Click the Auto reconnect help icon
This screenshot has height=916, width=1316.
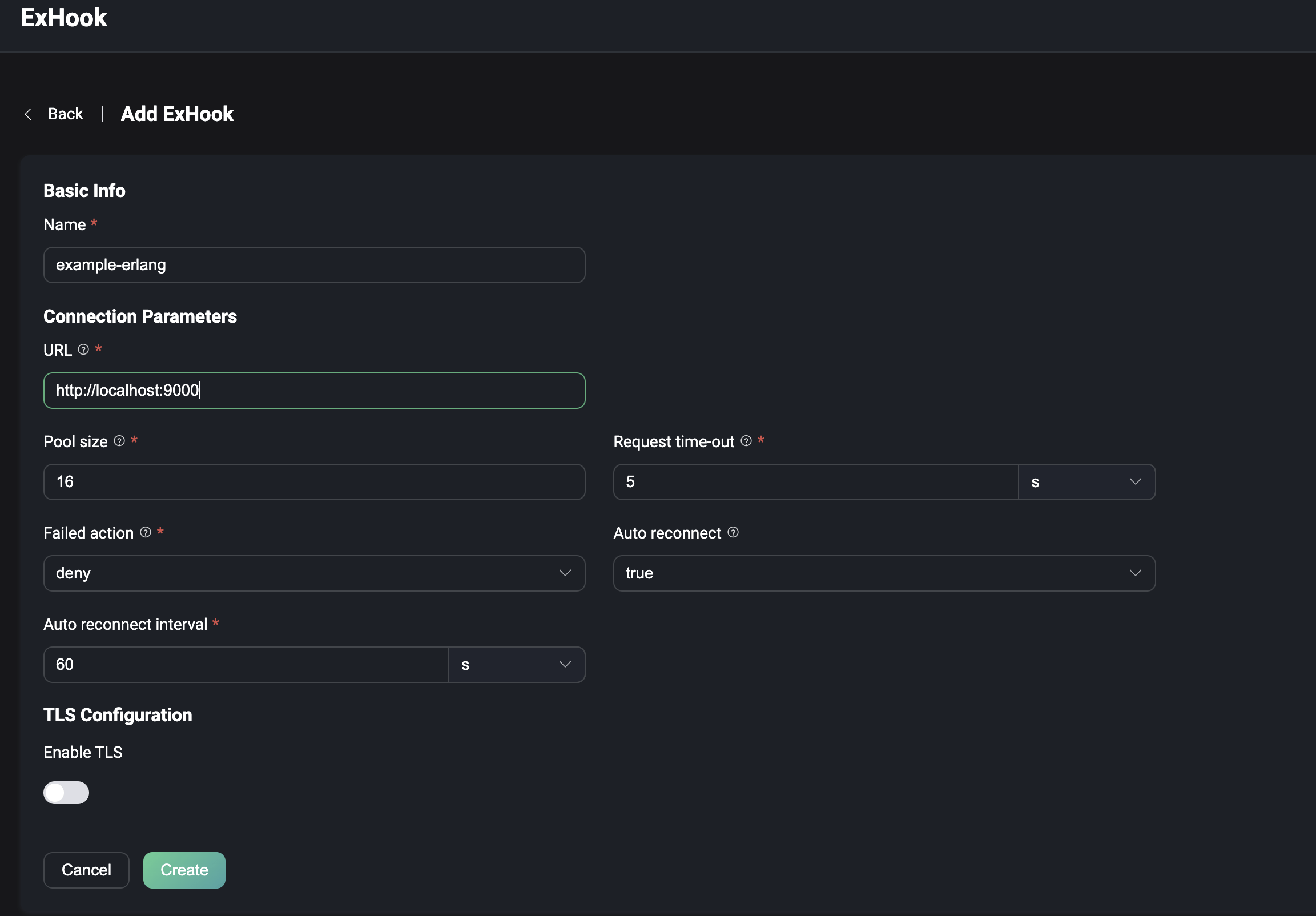click(x=733, y=532)
